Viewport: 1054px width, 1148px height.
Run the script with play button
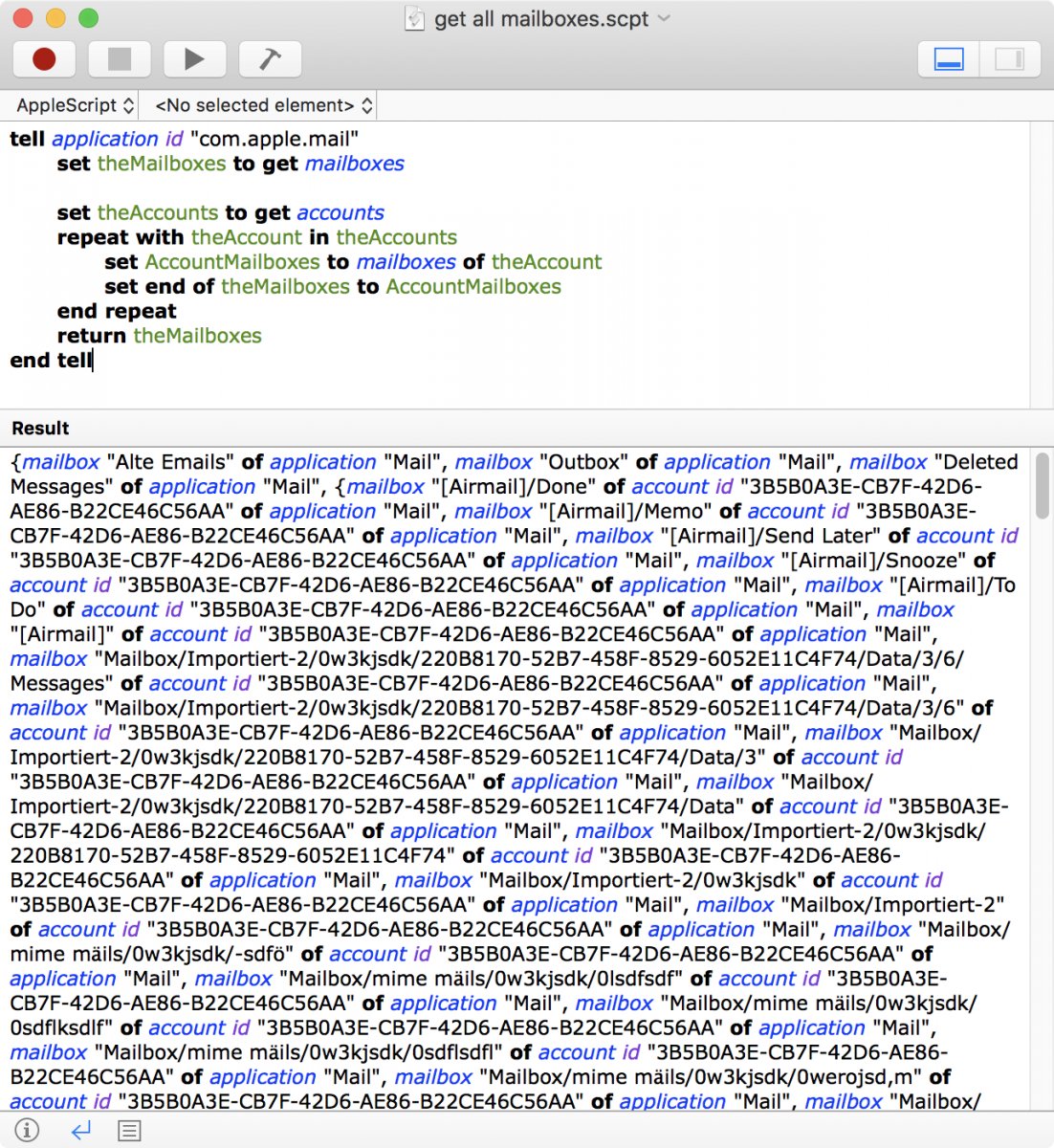coord(194,59)
